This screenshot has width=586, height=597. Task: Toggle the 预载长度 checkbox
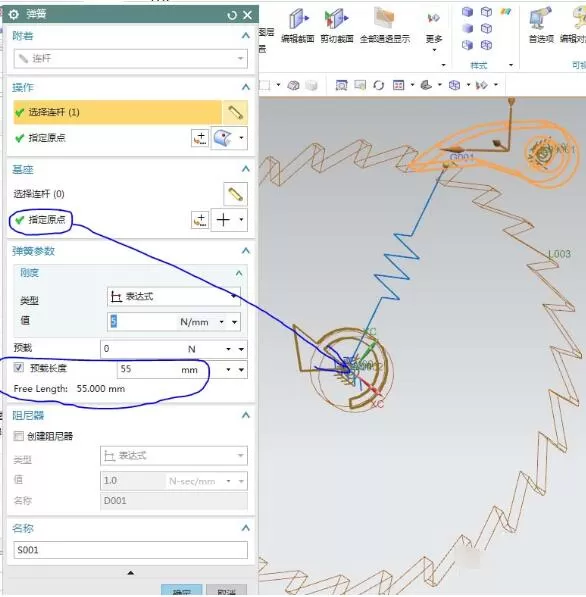click(x=19, y=367)
